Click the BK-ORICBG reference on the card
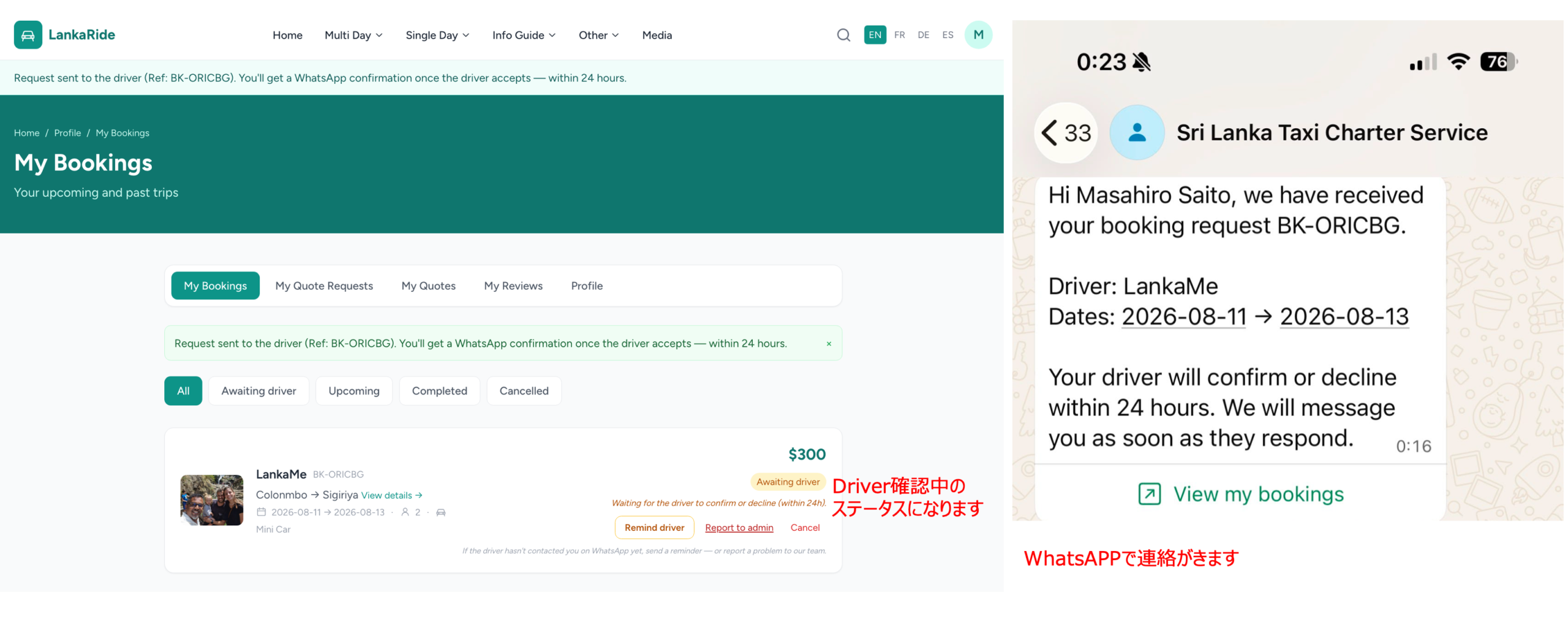This screenshot has height=619, width=1568. pos(338,474)
